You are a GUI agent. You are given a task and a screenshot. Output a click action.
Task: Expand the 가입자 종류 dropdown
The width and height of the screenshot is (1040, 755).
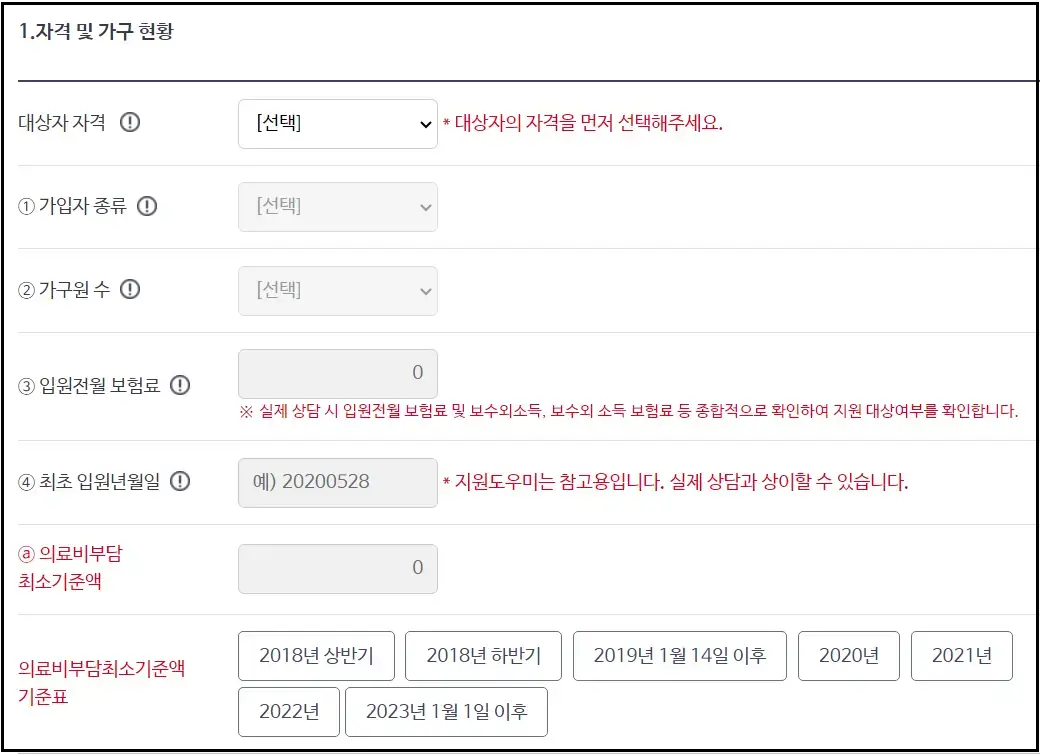tap(337, 207)
